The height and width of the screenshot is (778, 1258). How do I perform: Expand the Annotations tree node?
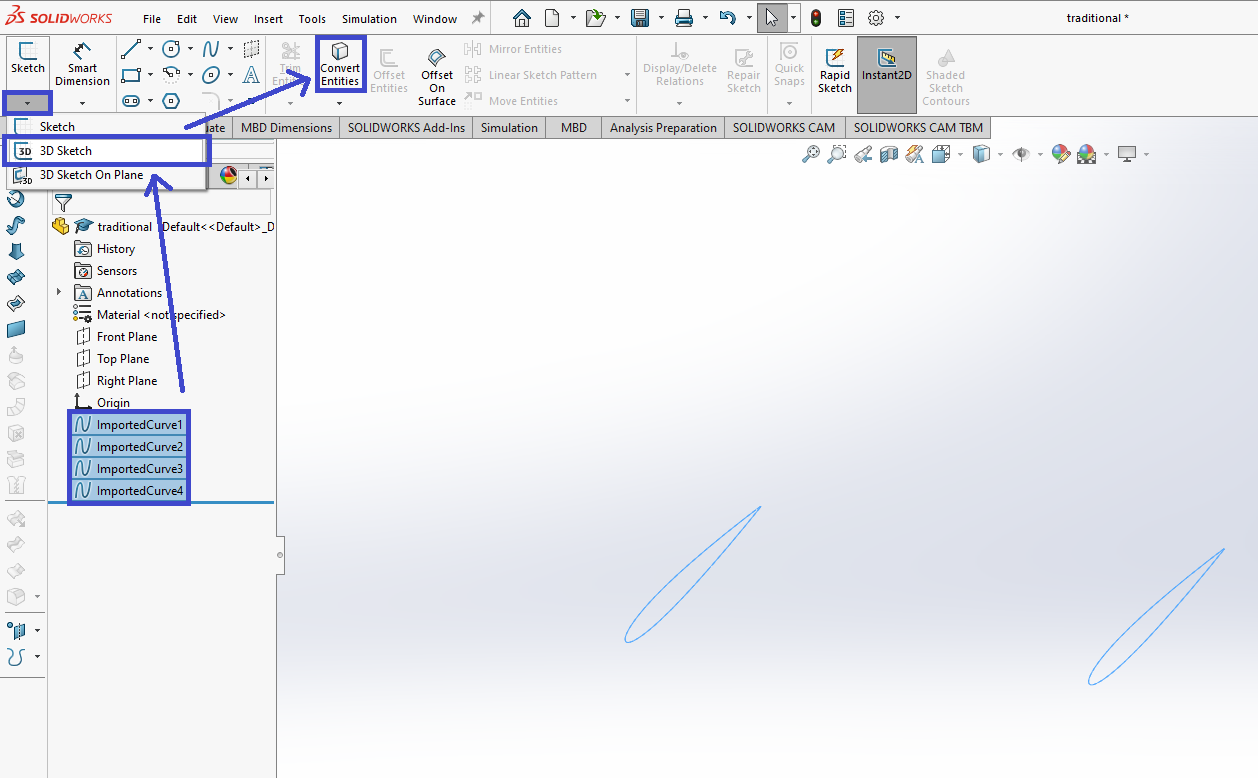click(x=59, y=292)
